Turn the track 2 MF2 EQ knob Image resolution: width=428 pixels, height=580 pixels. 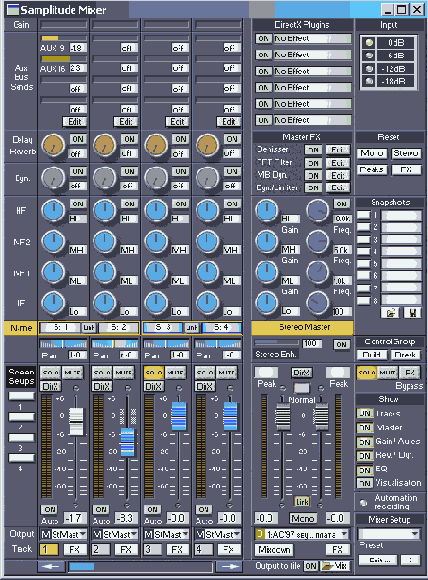pos(105,241)
